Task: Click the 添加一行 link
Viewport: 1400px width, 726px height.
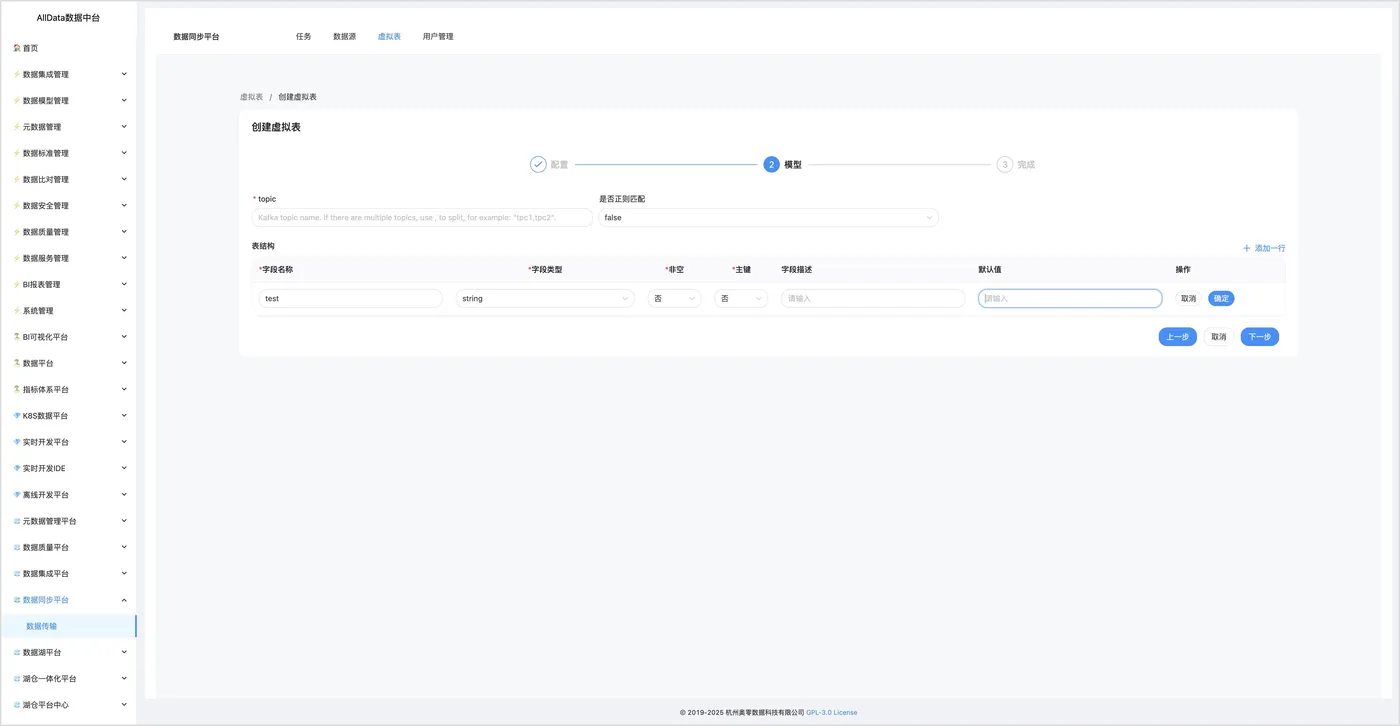Action: pos(1264,248)
